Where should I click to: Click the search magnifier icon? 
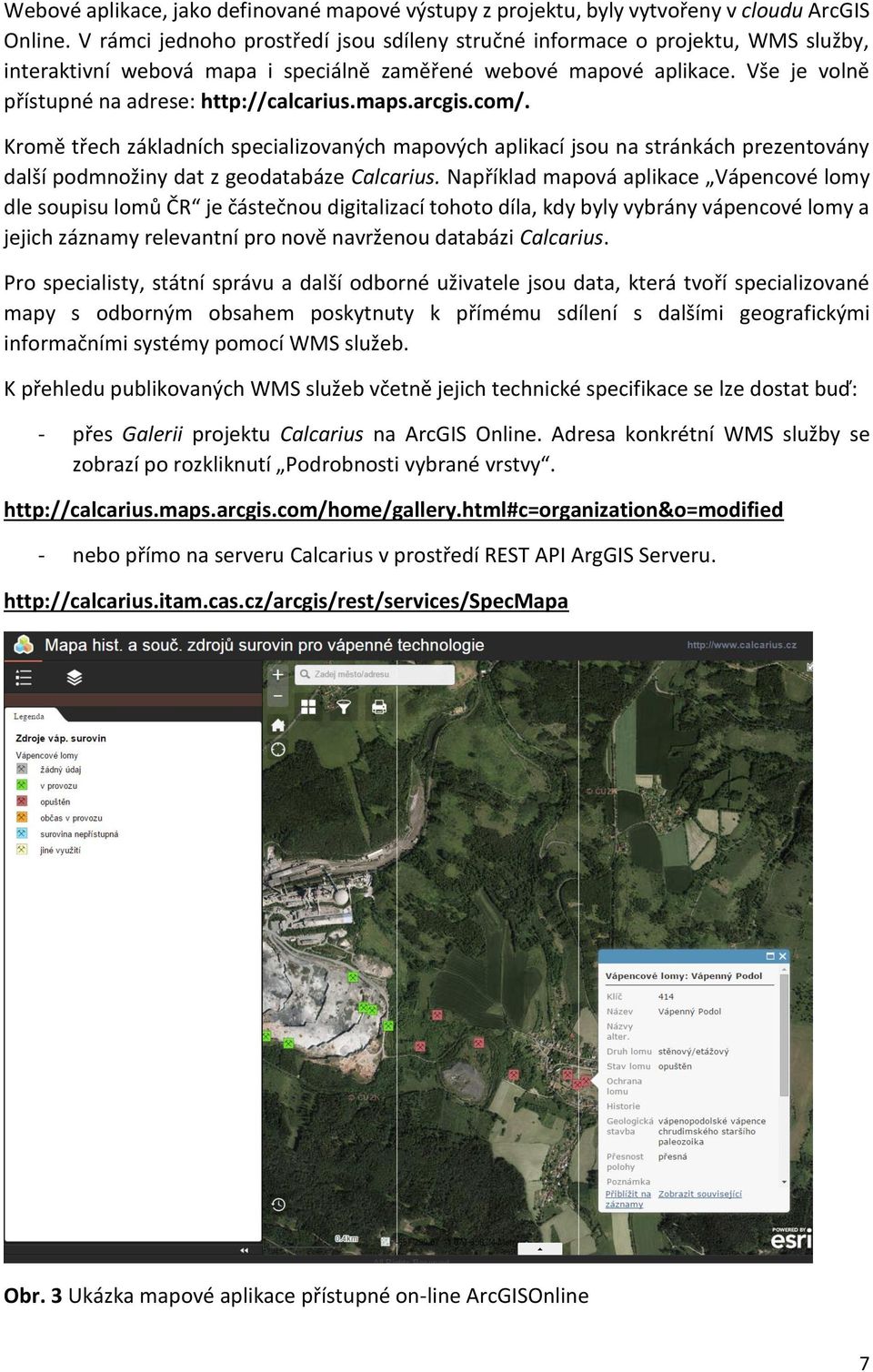coord(306,675)
